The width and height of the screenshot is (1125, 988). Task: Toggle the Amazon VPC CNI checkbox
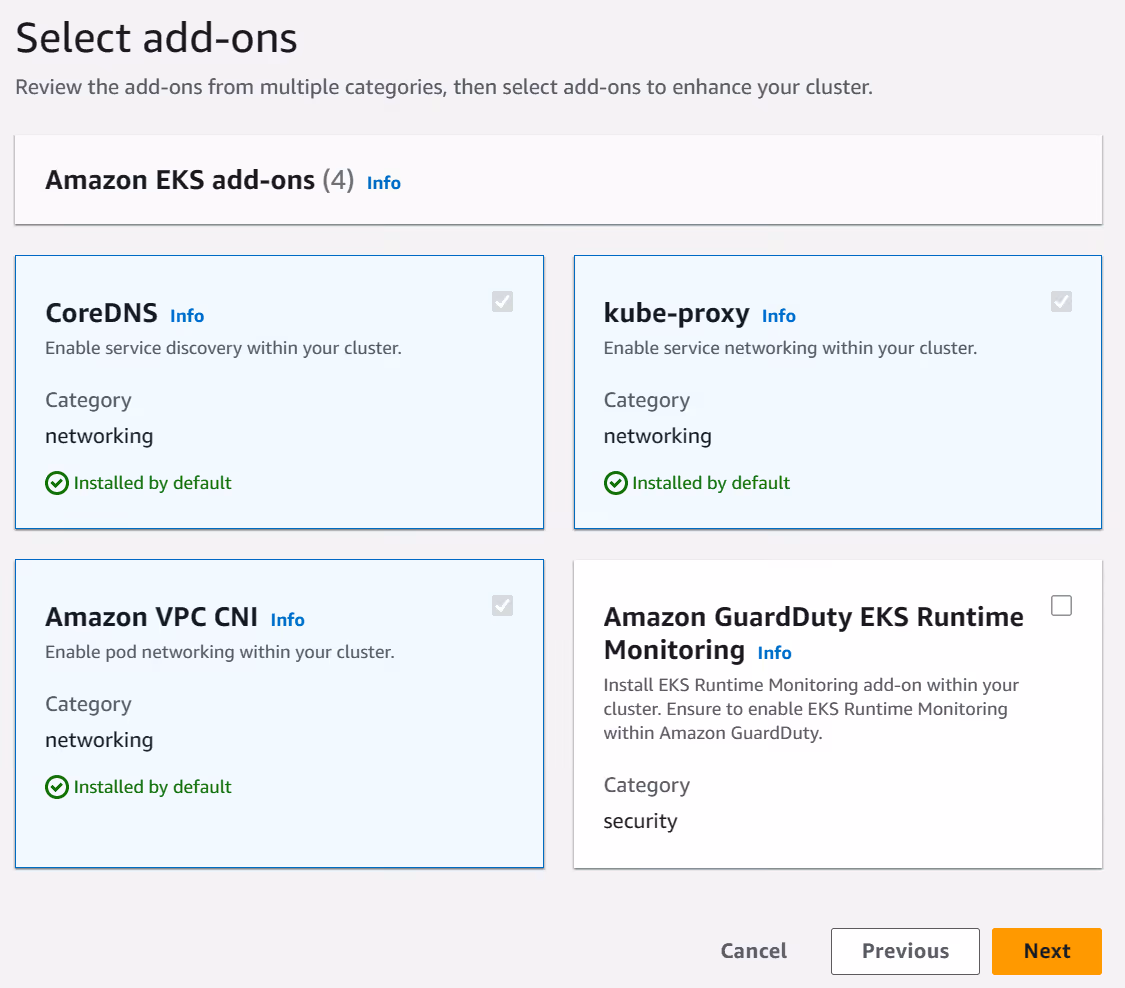[x=502, y=605]
